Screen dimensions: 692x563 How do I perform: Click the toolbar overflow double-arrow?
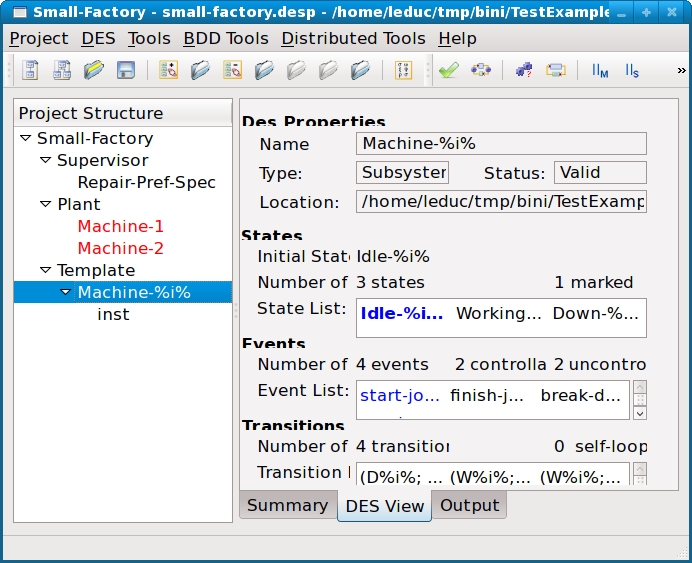coord(681,70)
